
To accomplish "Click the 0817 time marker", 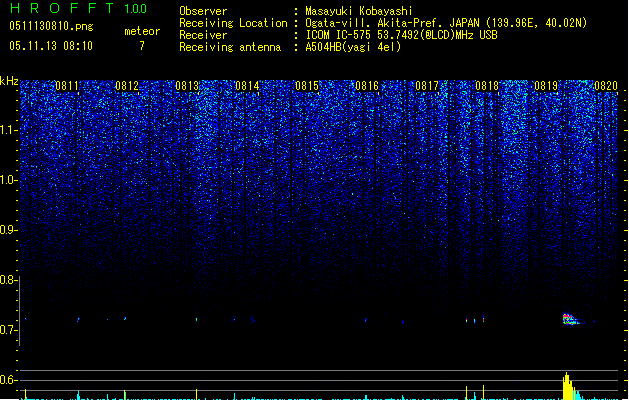I will pos(427,86).
